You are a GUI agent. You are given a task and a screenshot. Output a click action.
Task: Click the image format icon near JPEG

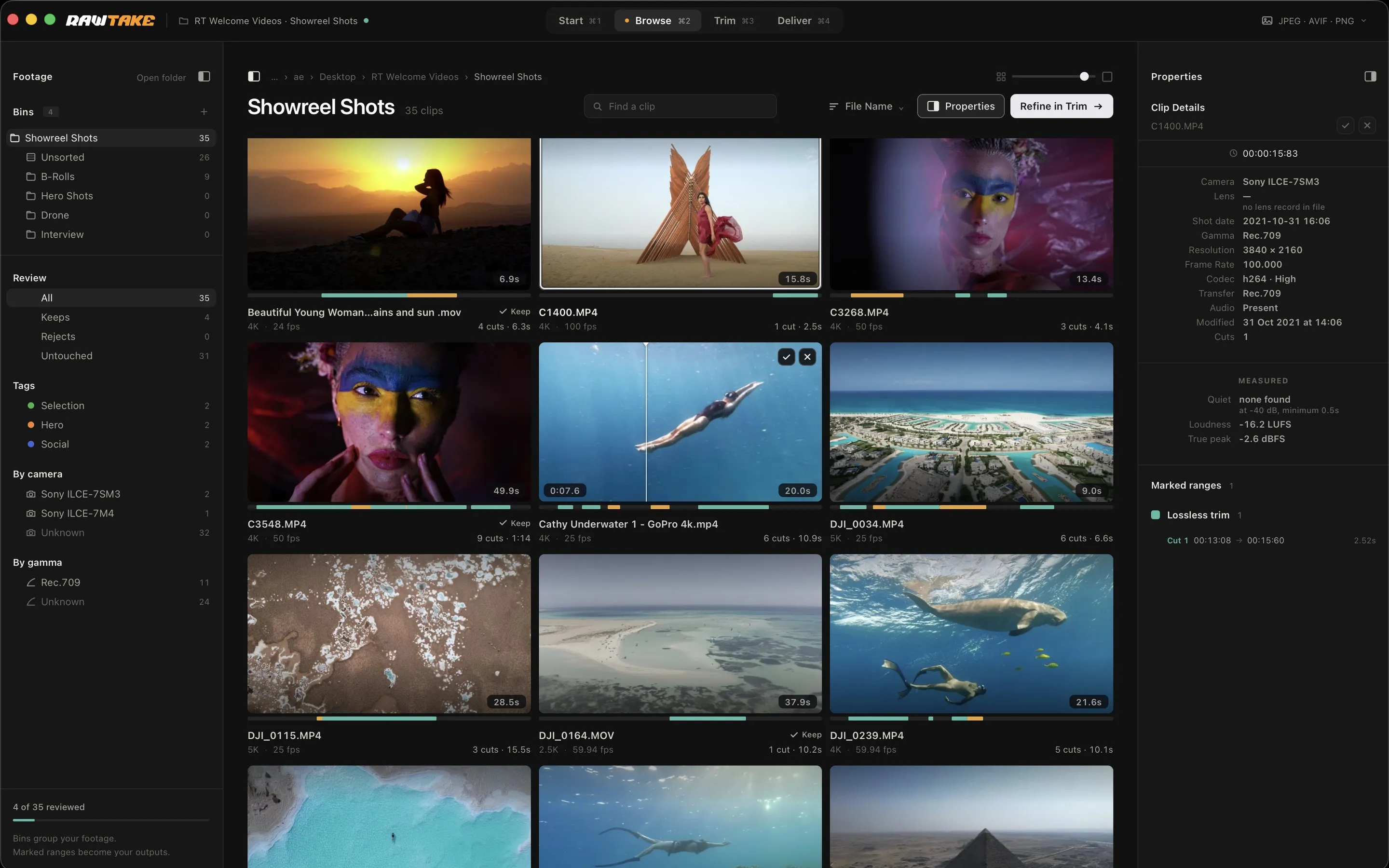click(x=1267, y=21)
